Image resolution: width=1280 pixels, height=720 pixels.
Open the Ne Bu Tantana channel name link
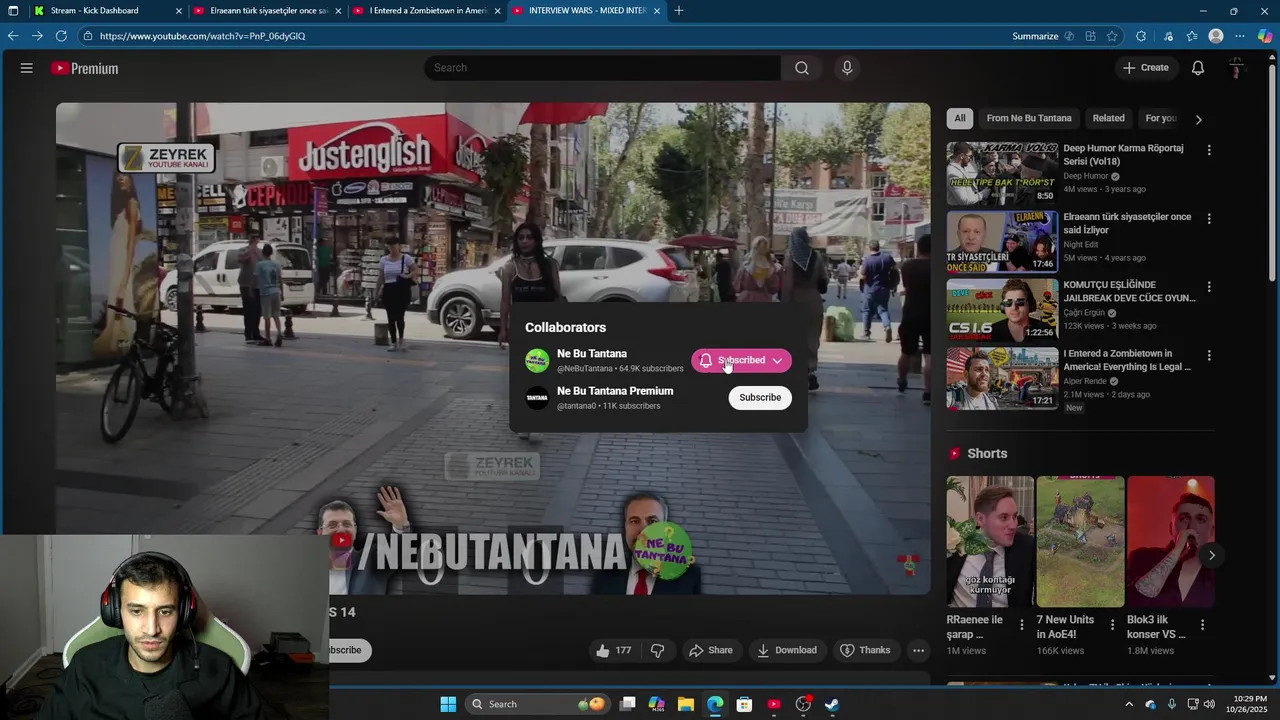(592, 354)
